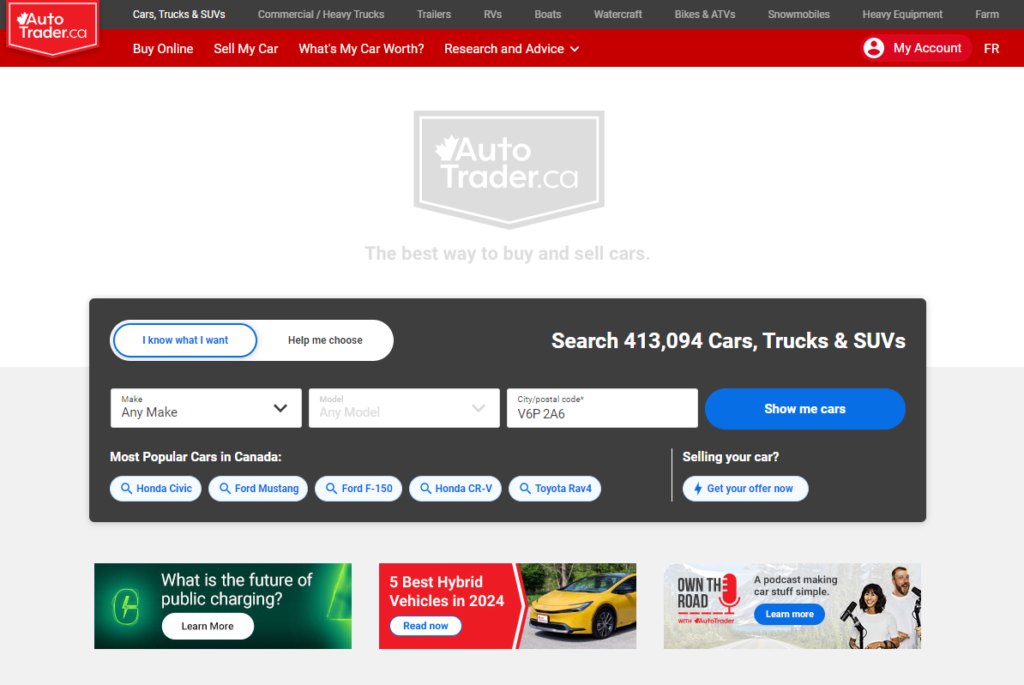Click Buy Online link

(163, 49)
